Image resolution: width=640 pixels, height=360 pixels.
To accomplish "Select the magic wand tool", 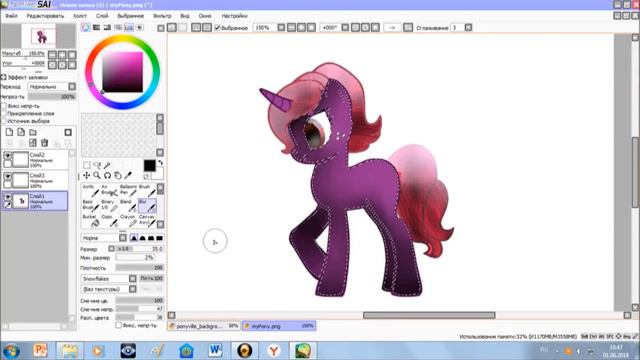I will (107, 165).
